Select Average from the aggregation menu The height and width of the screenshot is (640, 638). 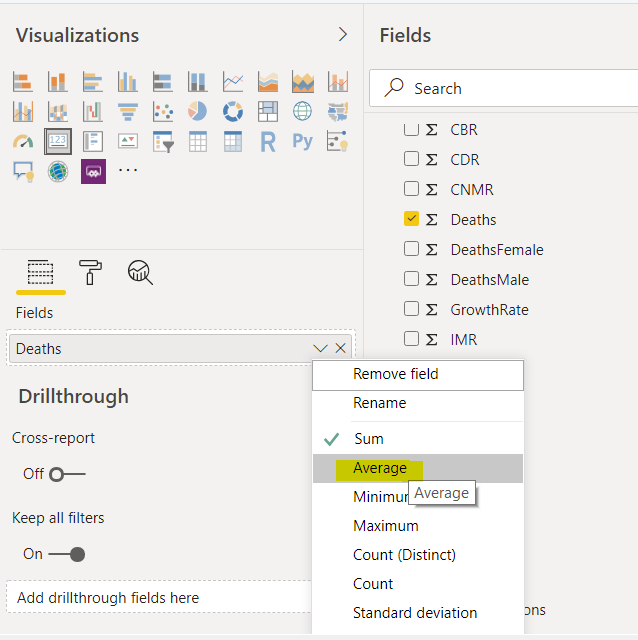[380, 468]
